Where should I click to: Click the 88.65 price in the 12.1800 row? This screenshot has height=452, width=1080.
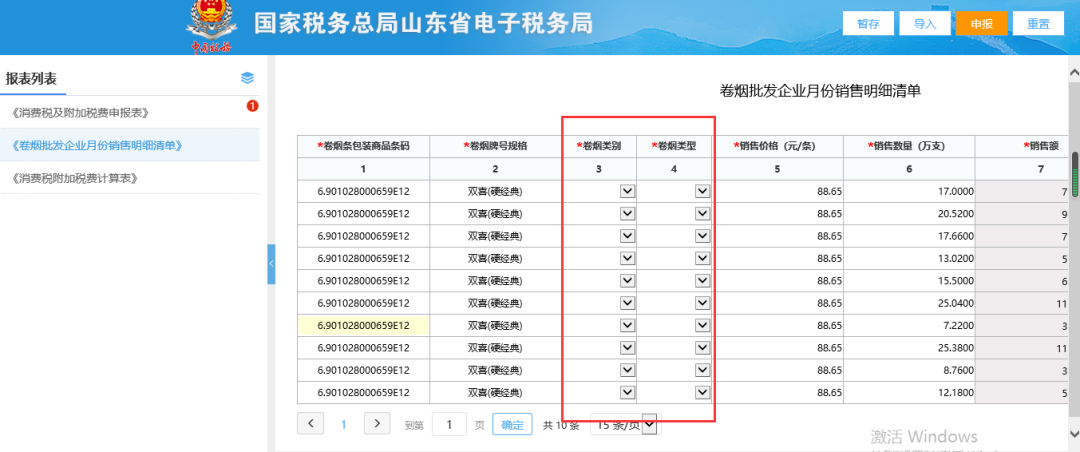pyautogui.click(x=777, y=392)
